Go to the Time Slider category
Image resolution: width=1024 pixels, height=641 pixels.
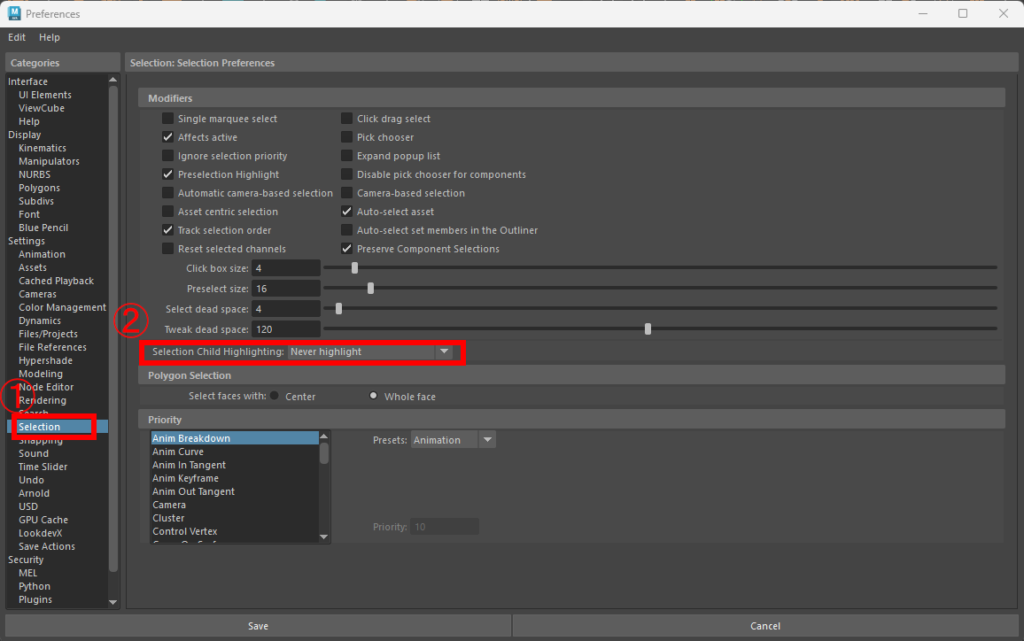point(43,467)
